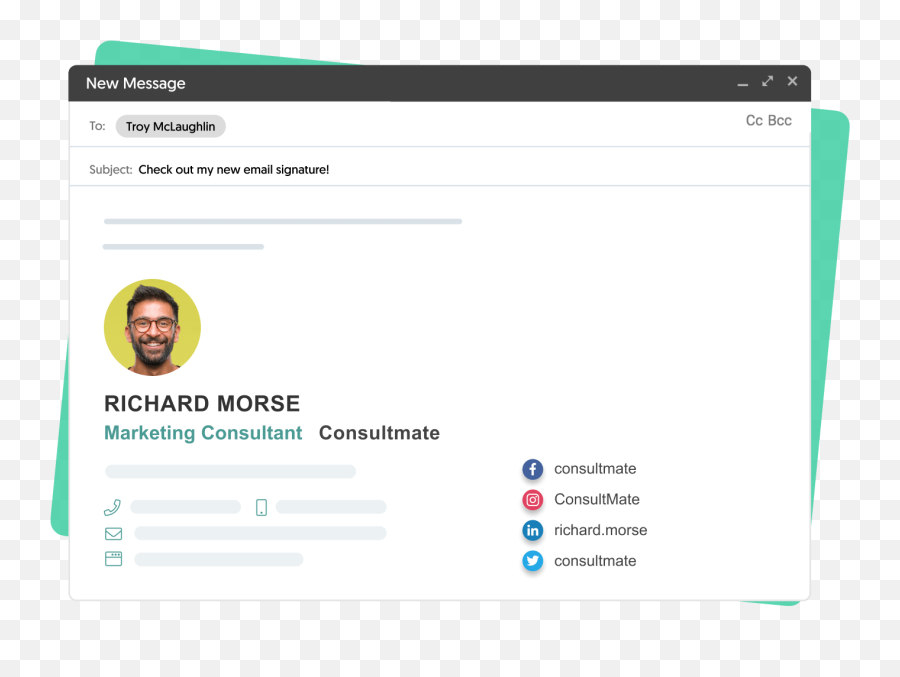
Task: Click the expand arrows on the New Message window
Action: [767, 81]
